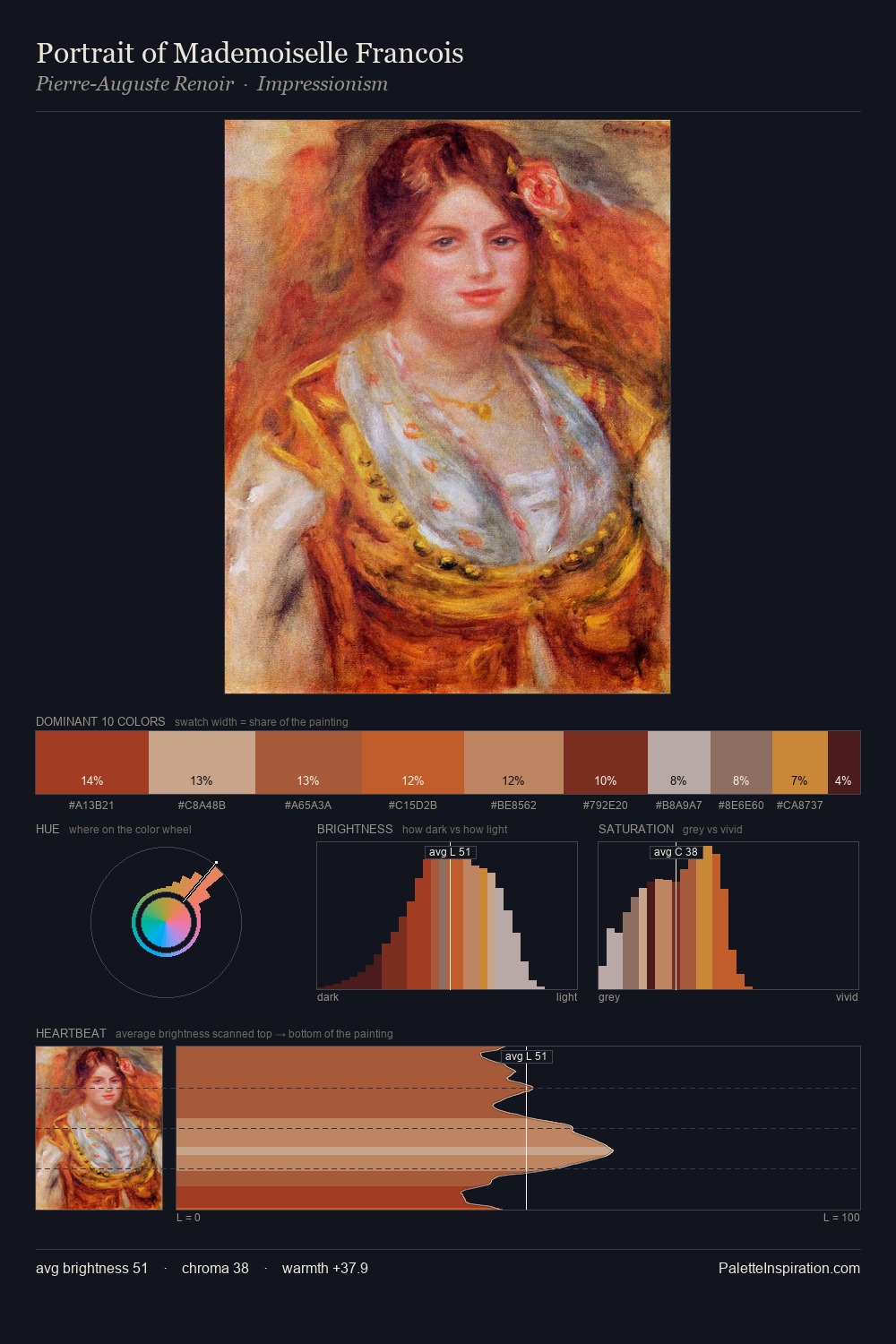Screen dimensions: 896x1344
Task: Select the #A65A3A 13% color swatch
Action: point(308,762)
